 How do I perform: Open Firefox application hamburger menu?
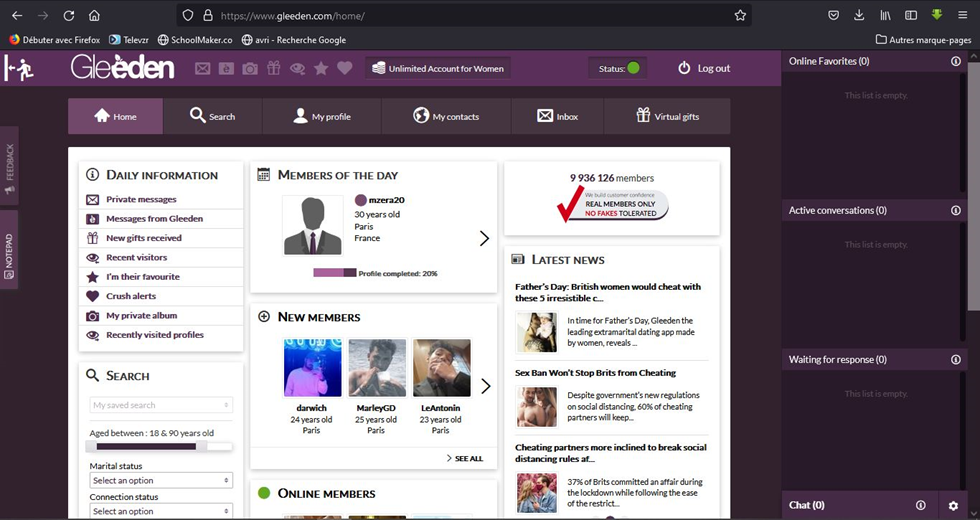click(x=962, y=15)
